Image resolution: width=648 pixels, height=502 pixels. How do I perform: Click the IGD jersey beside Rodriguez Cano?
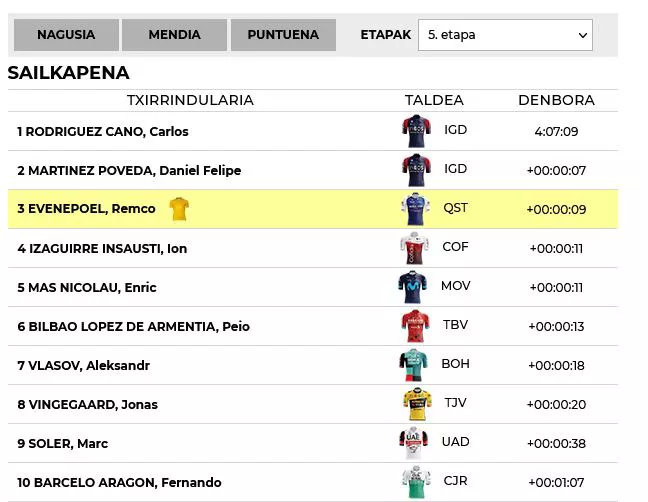pos(415,131)
